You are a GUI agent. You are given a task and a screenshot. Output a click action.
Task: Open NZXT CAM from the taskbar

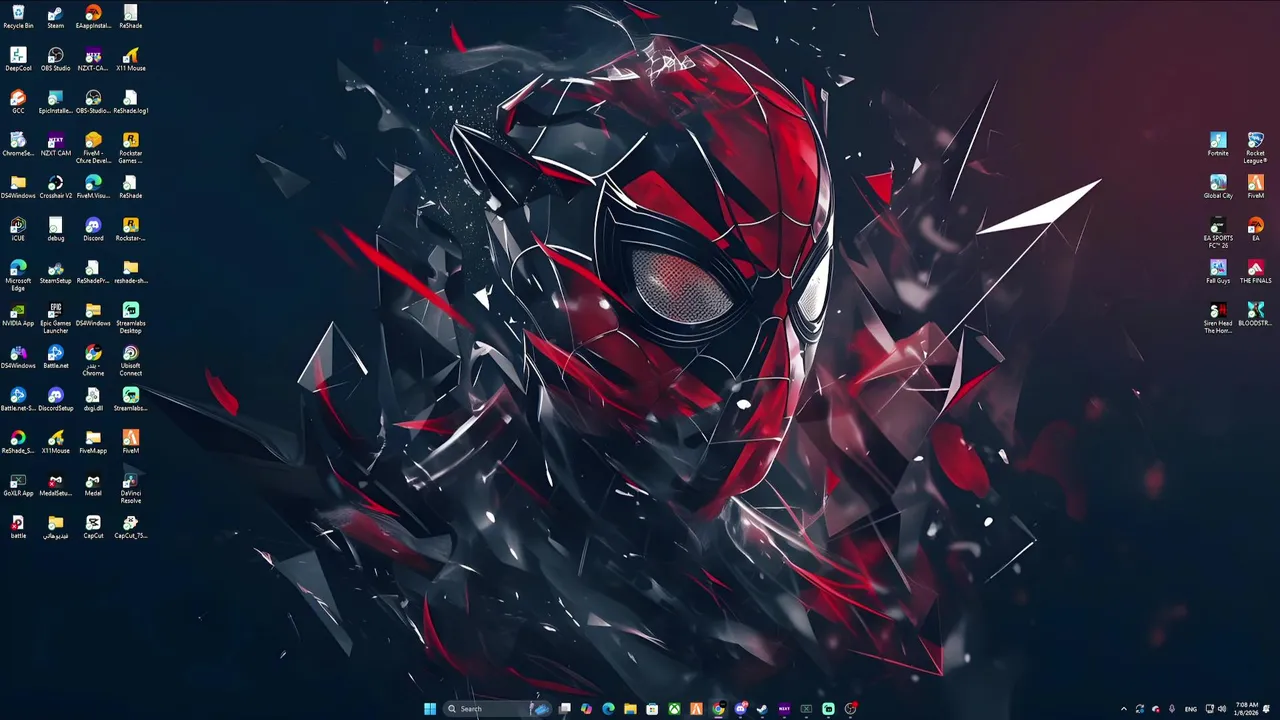point(784,708)
